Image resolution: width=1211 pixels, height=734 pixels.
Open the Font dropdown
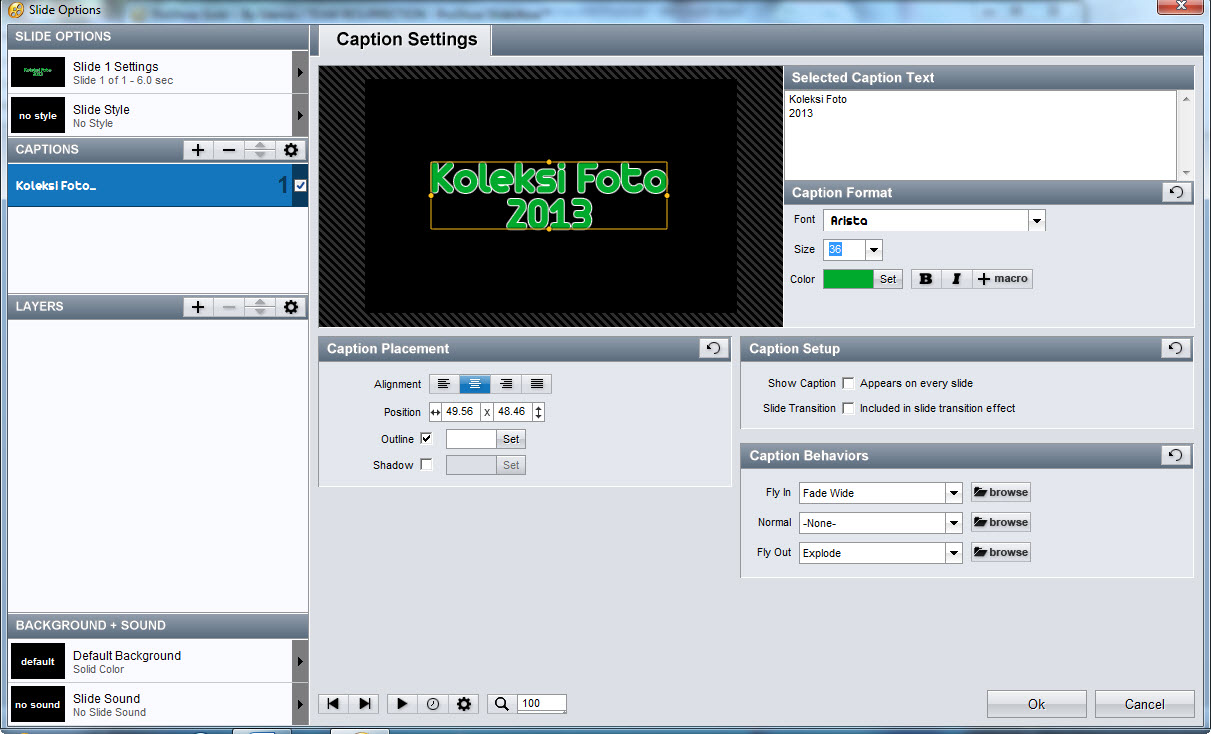pyautogui.click(x=1037, y=219)
